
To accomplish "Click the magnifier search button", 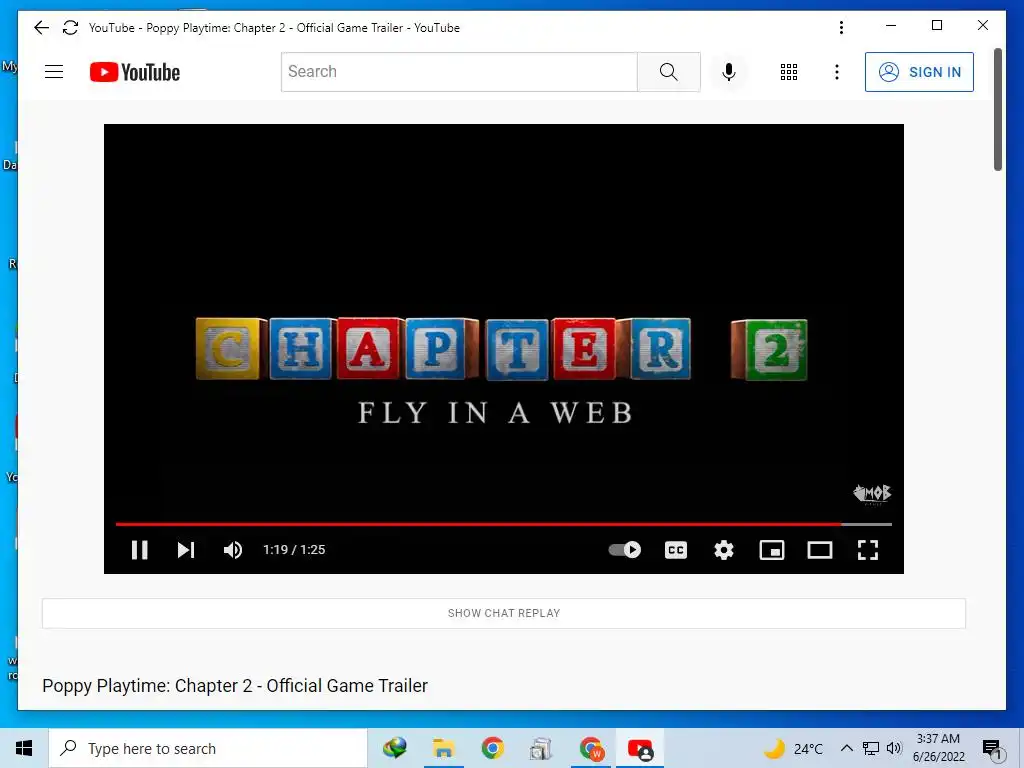I will [669, 72].
